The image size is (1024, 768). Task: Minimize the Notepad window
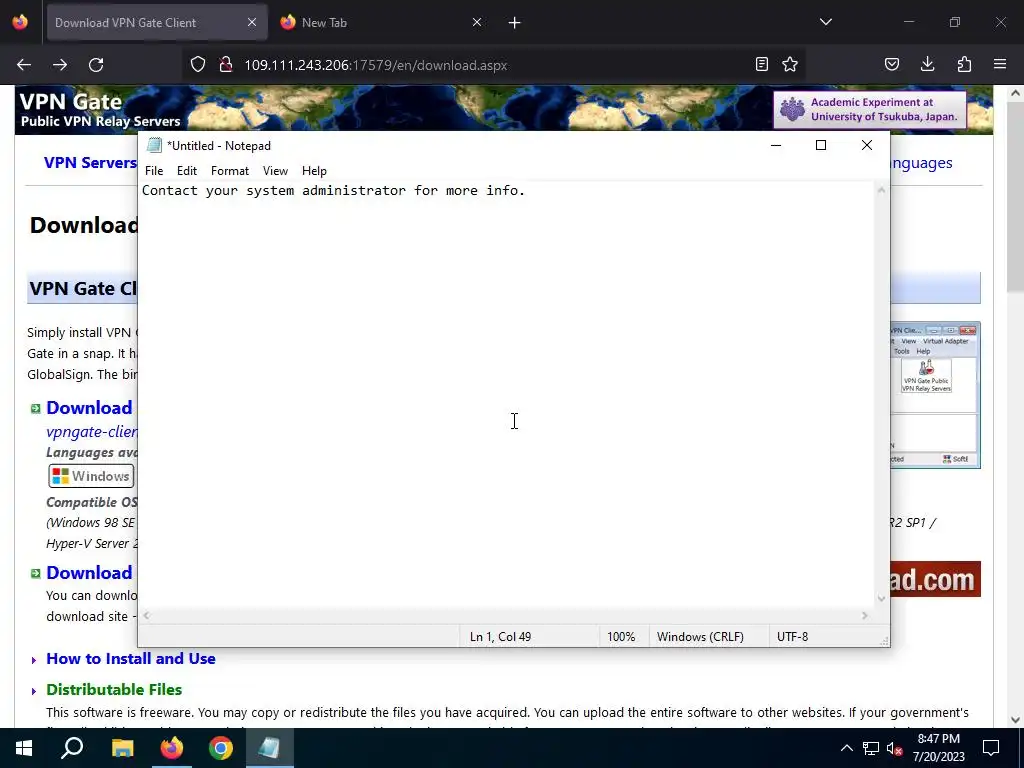(x=776, y=145)
